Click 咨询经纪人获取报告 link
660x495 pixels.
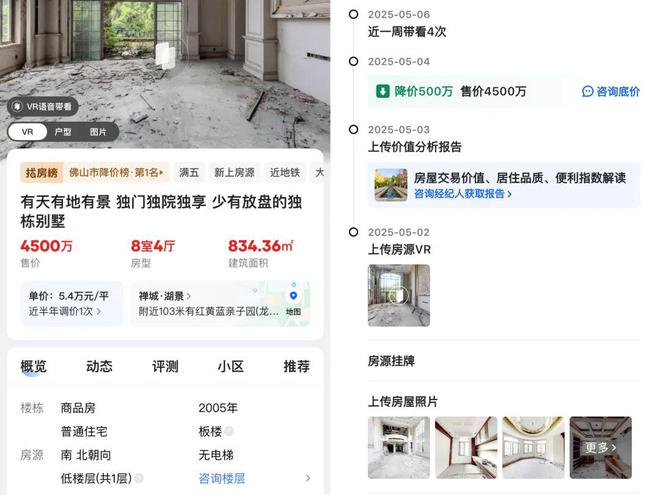pyautogui.click(x=463, y=194)
